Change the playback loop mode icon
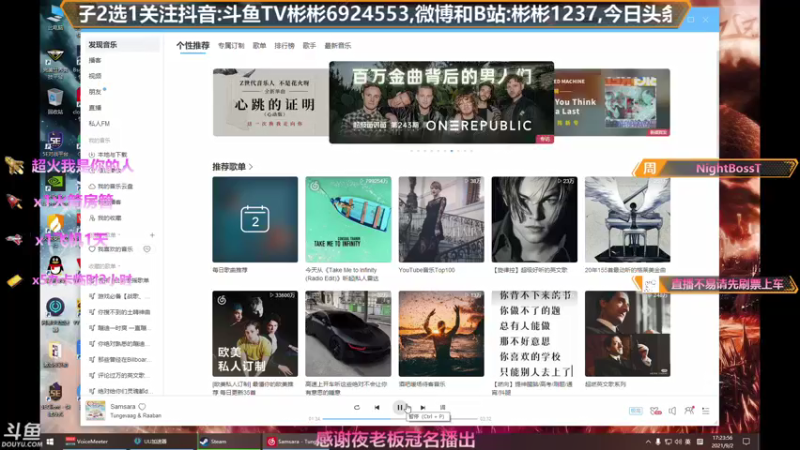The height and width of the screenshot is (450, 800). (357, 407)
